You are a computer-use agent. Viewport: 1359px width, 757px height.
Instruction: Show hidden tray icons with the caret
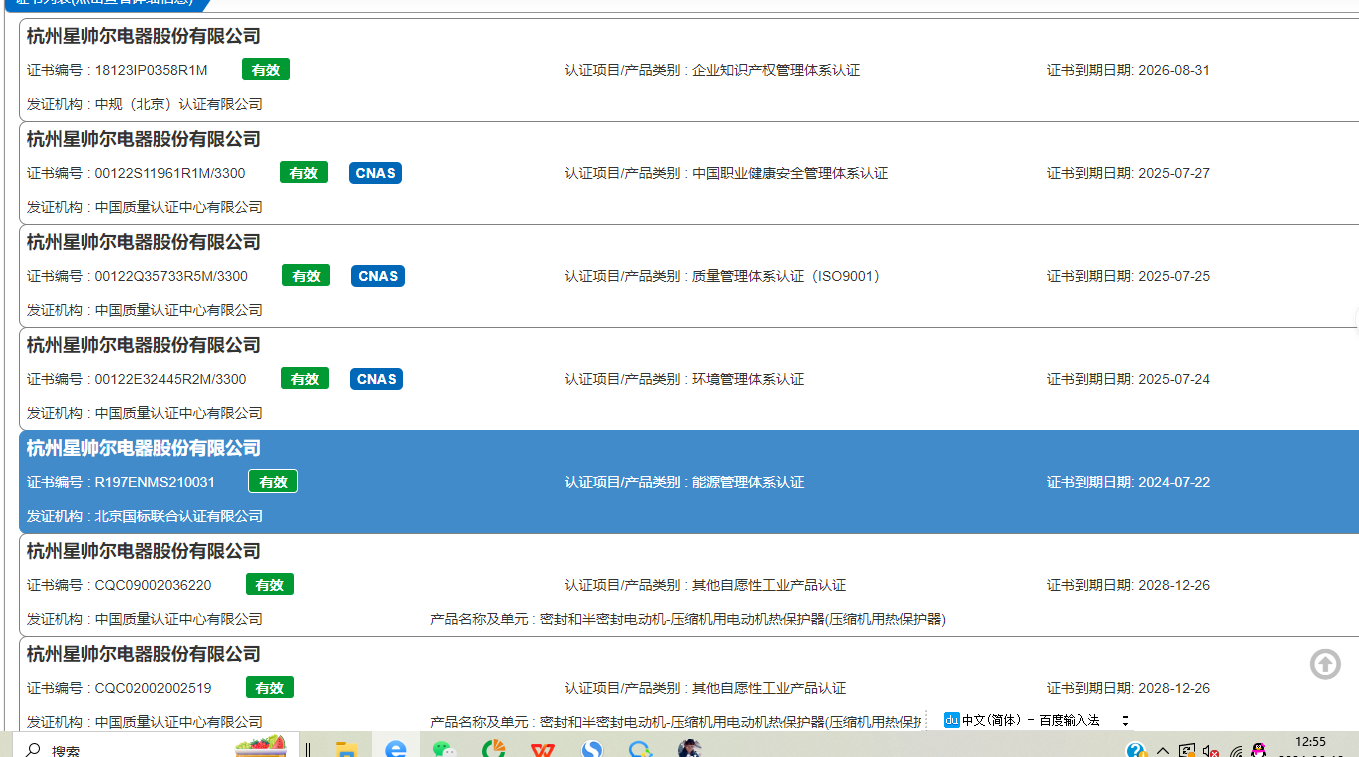pyautogui.click(x=1163, y=750)
